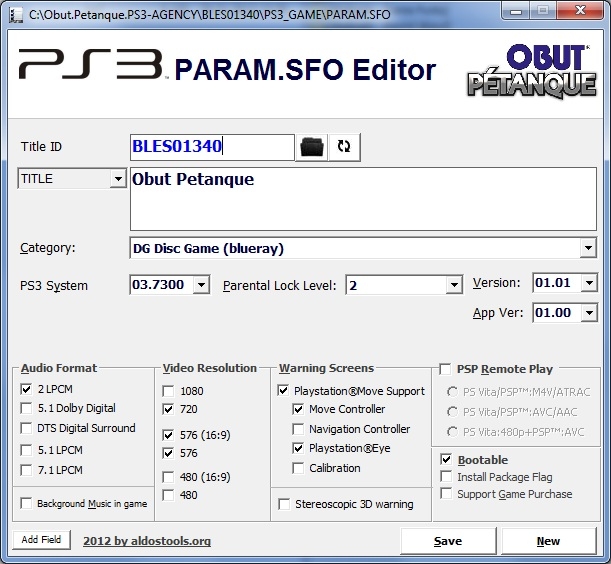Uncheck the 720 video resolution

pyautogui.click(x=168, y=409)
